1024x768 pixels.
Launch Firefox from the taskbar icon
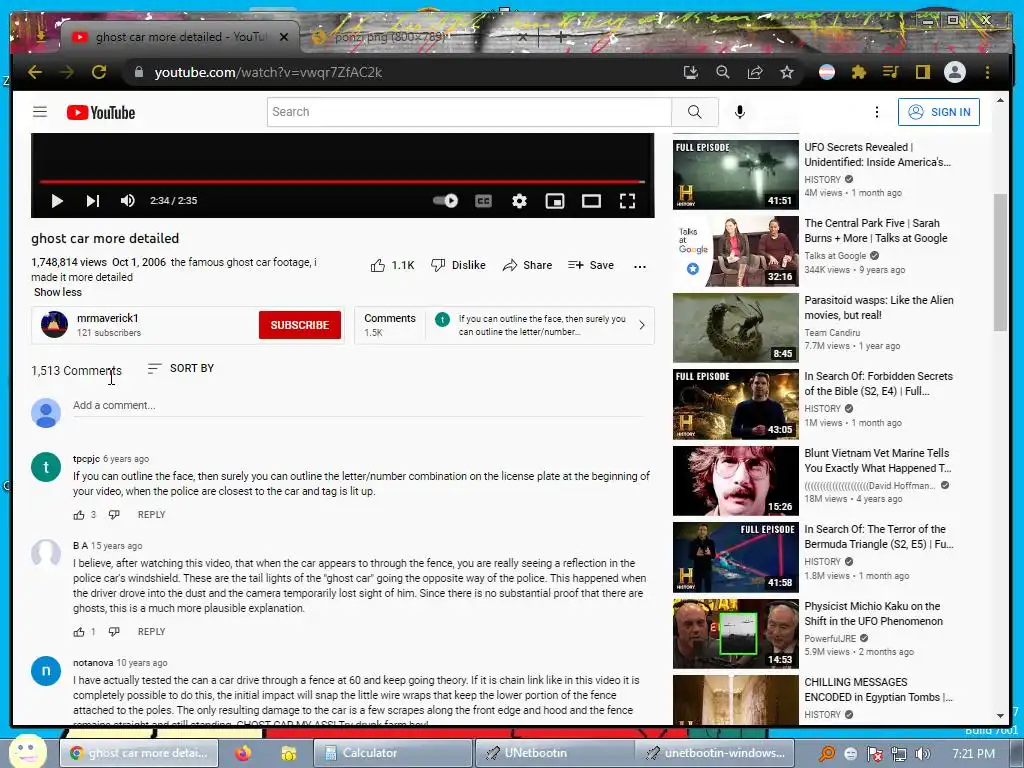243,753
